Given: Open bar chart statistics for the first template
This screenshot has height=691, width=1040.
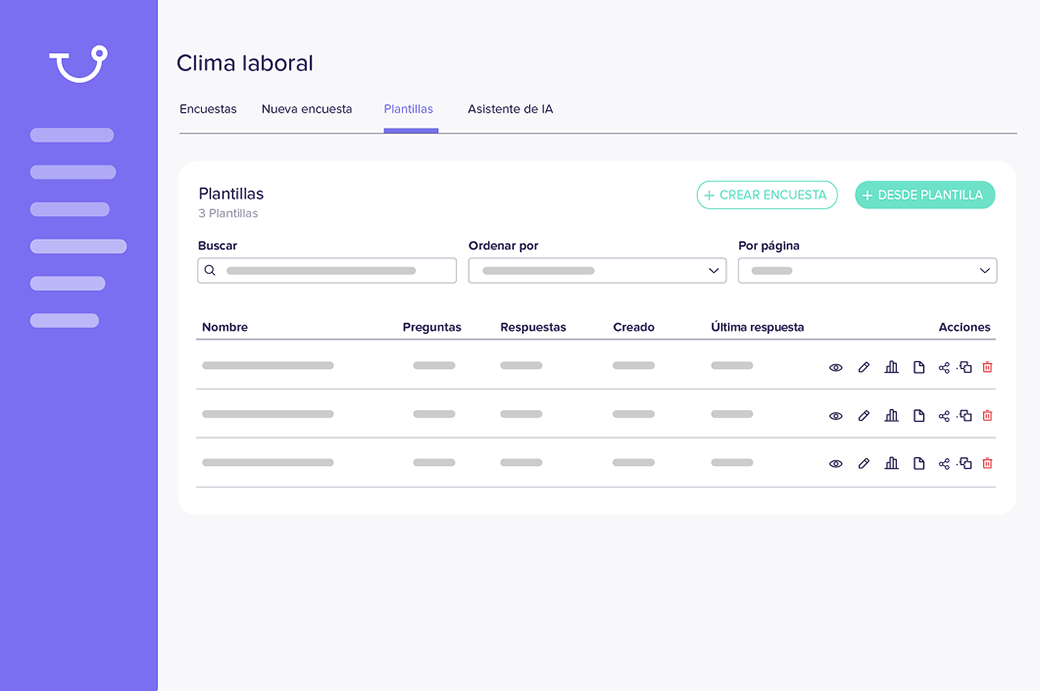Looking at the screenshot, I should [891, 367].
